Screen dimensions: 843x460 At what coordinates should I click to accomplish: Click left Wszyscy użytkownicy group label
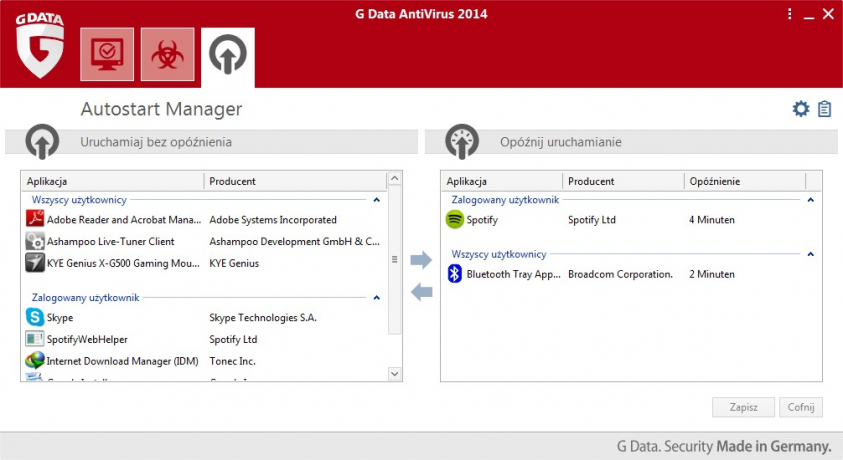79,200
